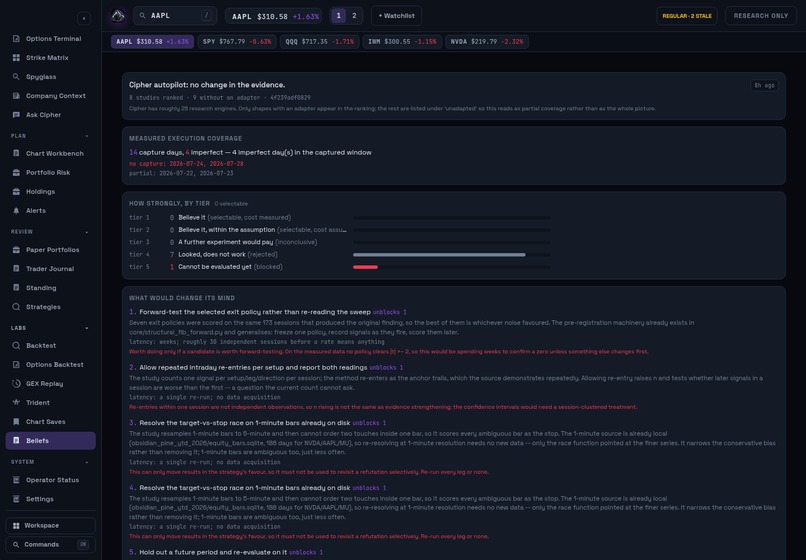The image size is (806, 560).
Task: Collapse the sidebar with the chevron button
Action: point(84,19)
